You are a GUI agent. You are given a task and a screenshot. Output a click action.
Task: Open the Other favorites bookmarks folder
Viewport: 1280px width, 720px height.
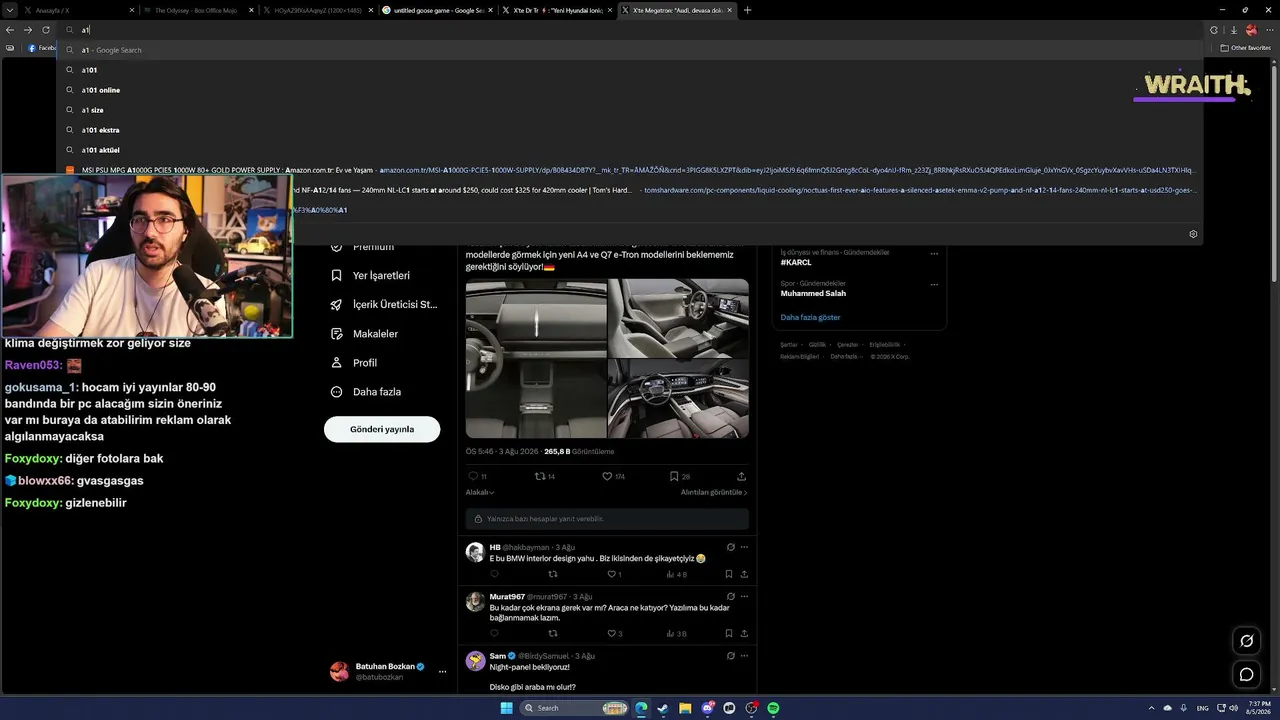[1246, 48]
